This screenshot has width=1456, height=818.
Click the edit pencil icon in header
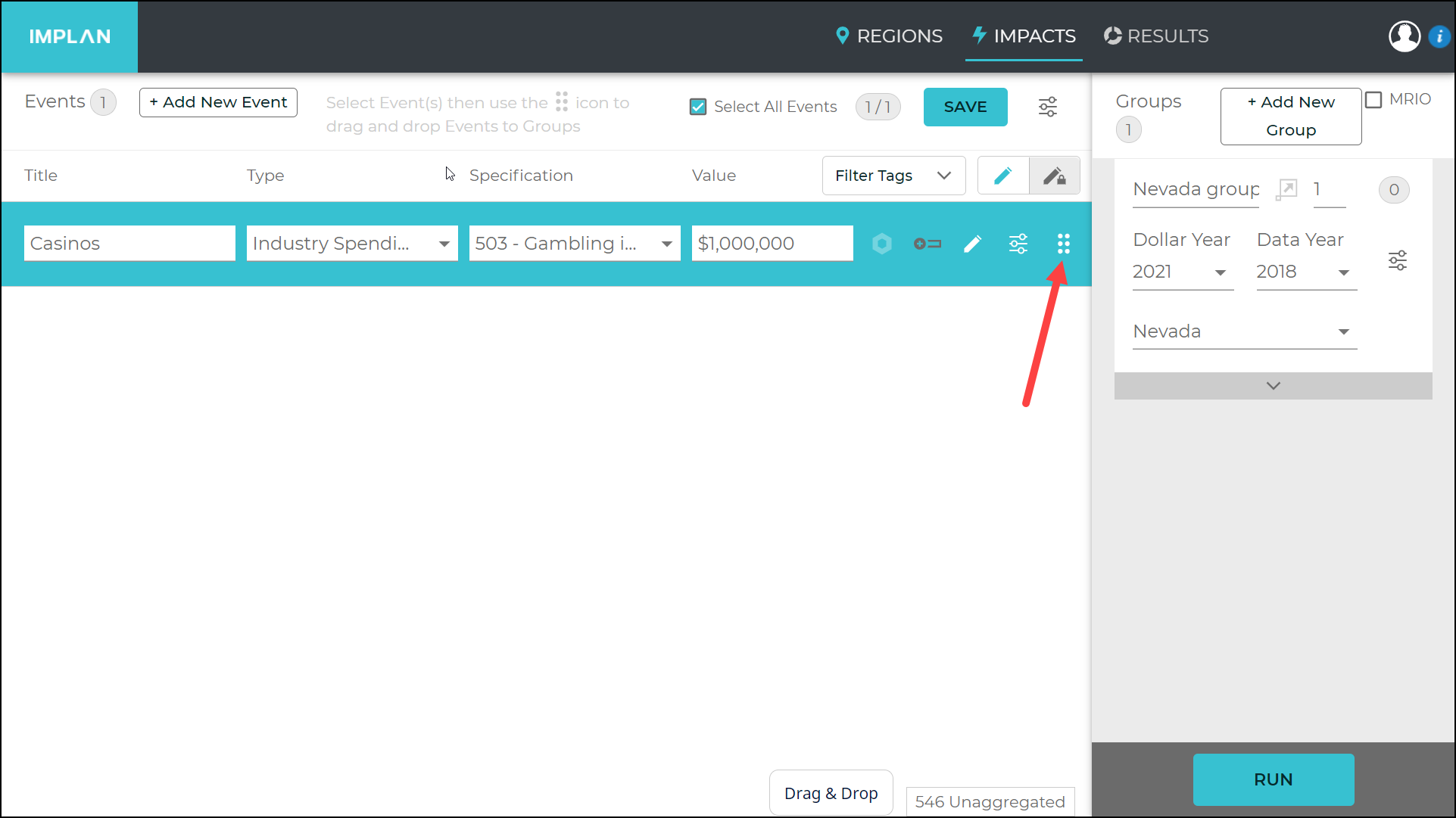coord(1003,176)
